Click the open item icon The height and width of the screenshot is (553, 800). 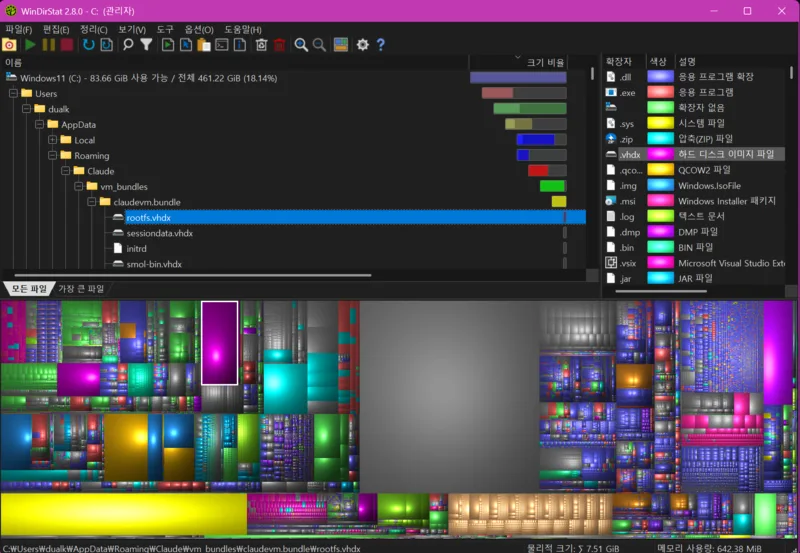pyautogui.click(x=168, y=45)
